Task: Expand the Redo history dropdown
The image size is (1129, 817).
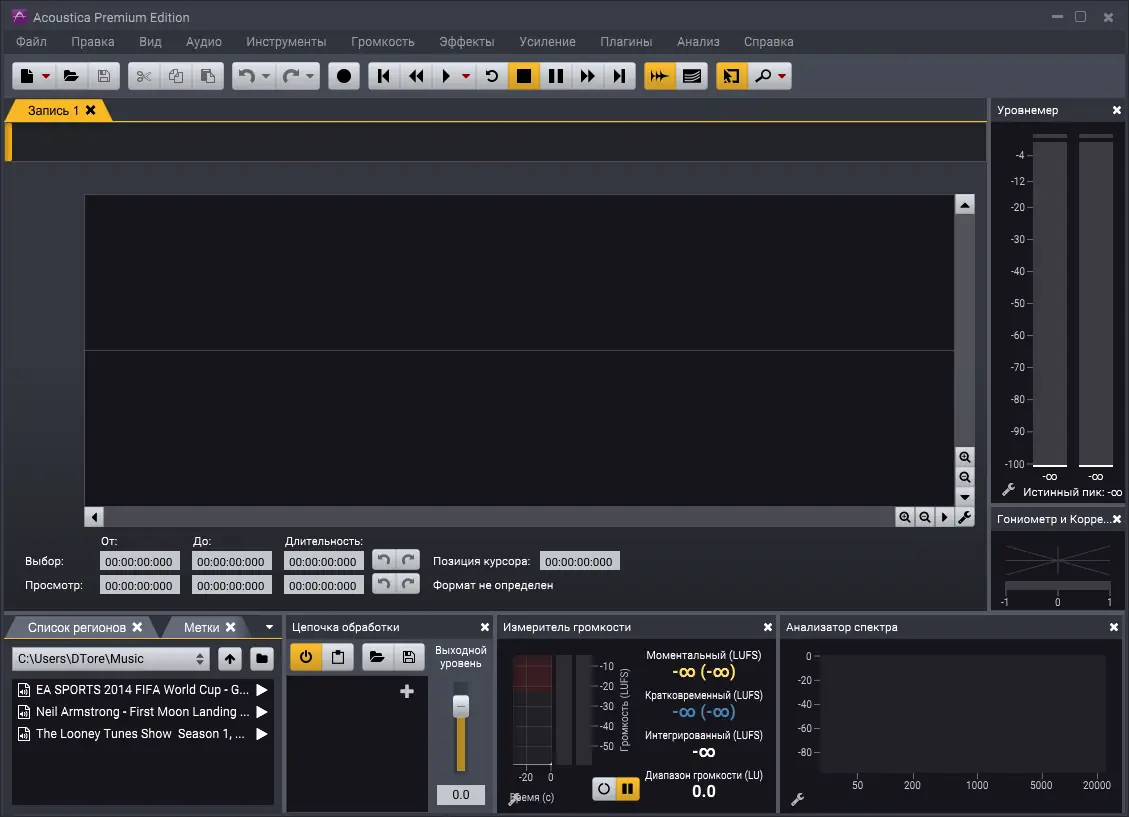Action: tap(310, 76)
